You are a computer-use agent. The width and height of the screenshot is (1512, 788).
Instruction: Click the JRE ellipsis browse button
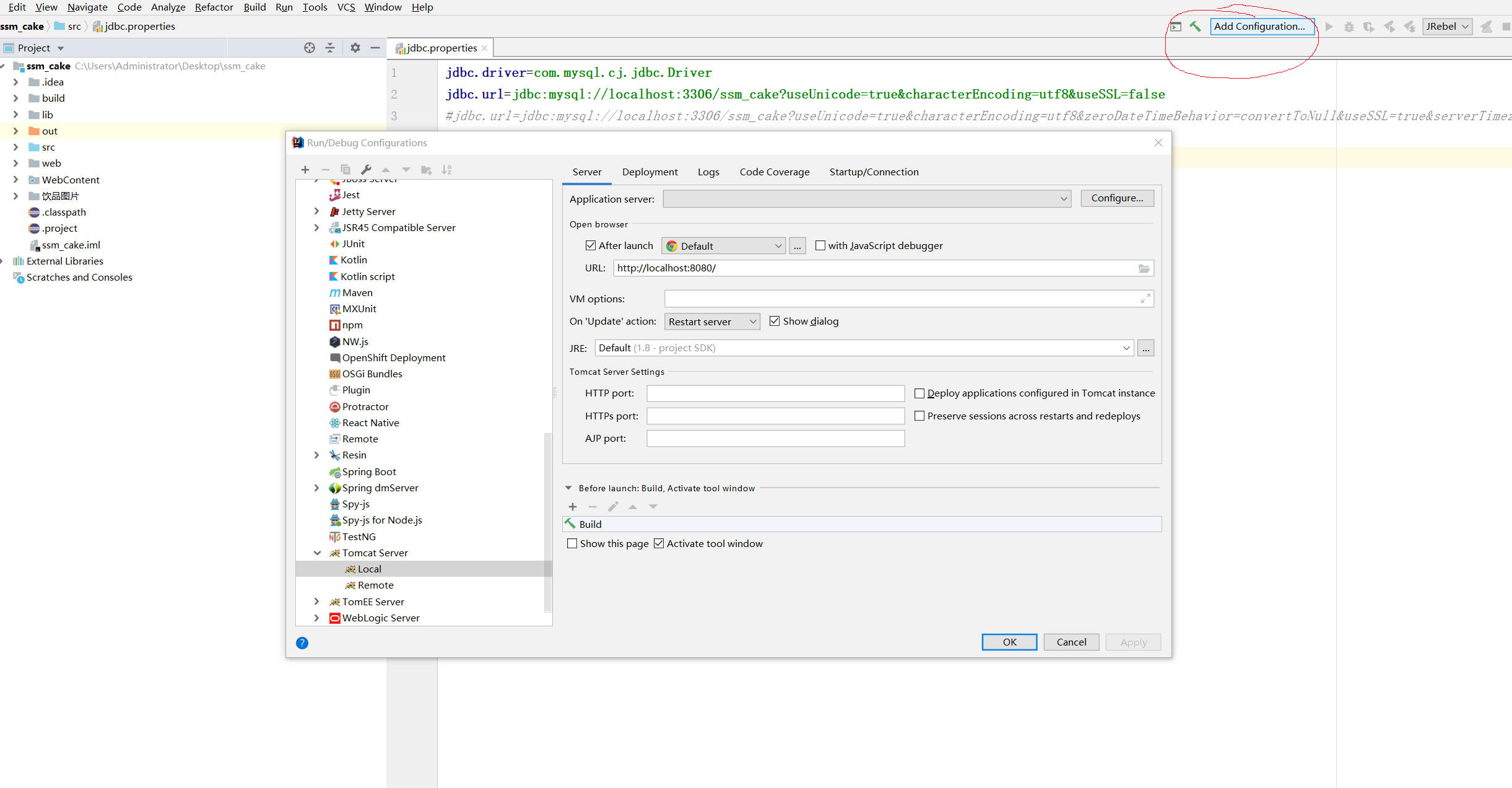[x=1145, y=348]
